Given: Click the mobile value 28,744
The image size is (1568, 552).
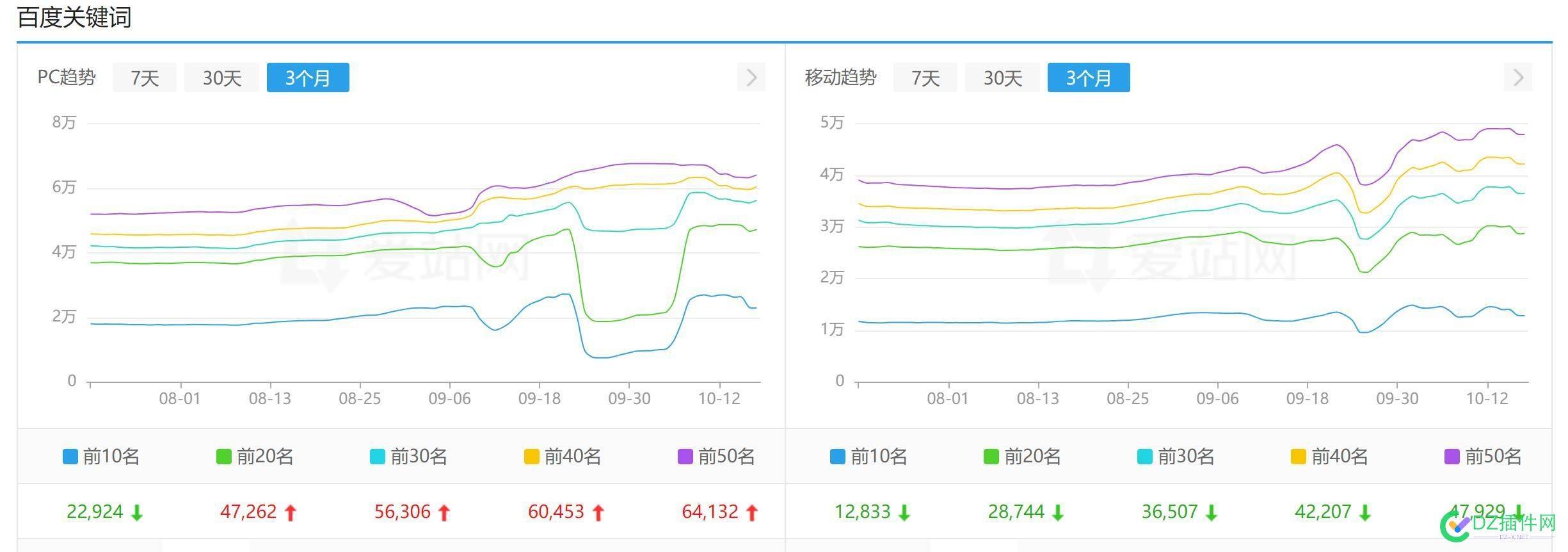Looking at the screenshot, I should tap(1016, 512).
